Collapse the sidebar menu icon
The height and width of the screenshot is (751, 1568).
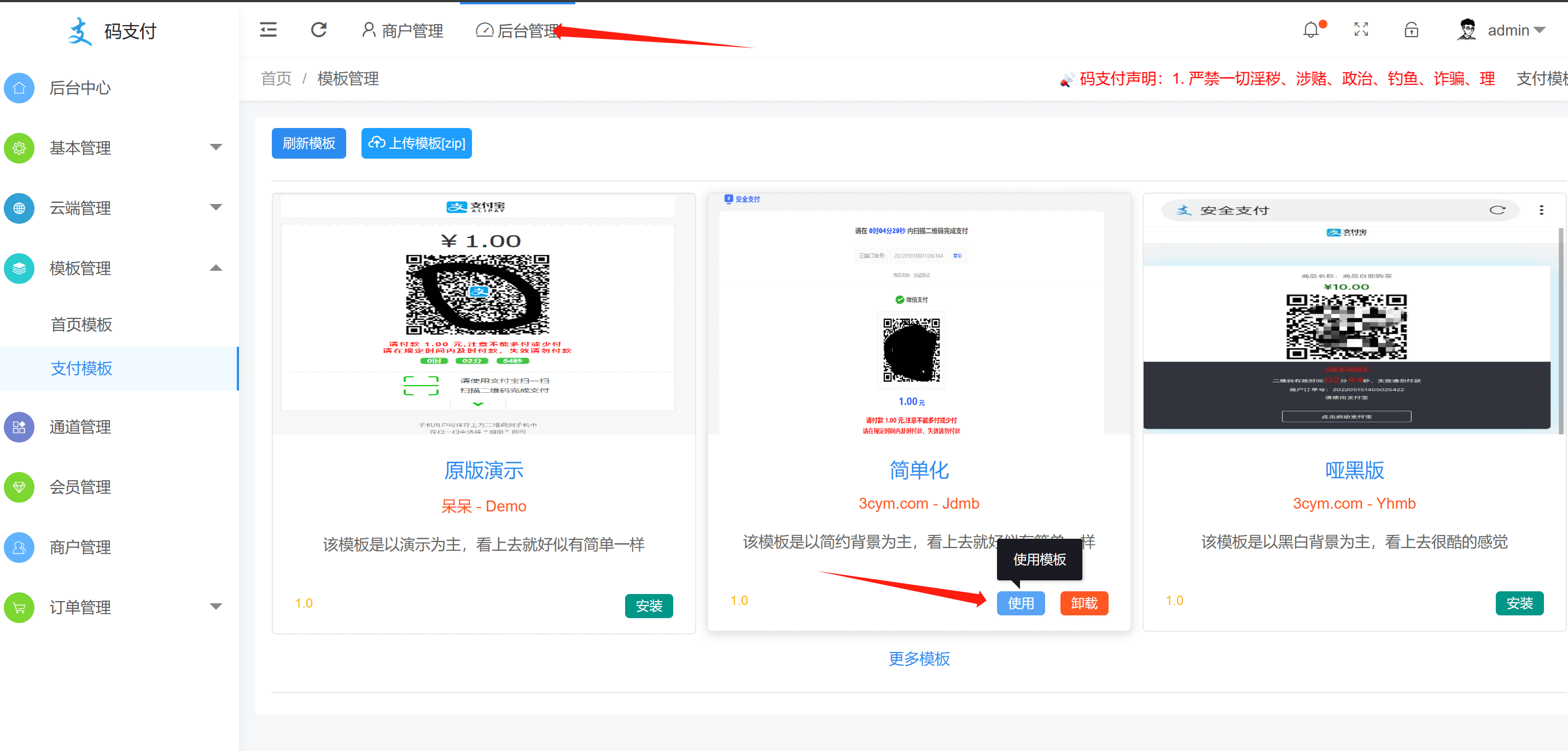(x=268, y=30)
